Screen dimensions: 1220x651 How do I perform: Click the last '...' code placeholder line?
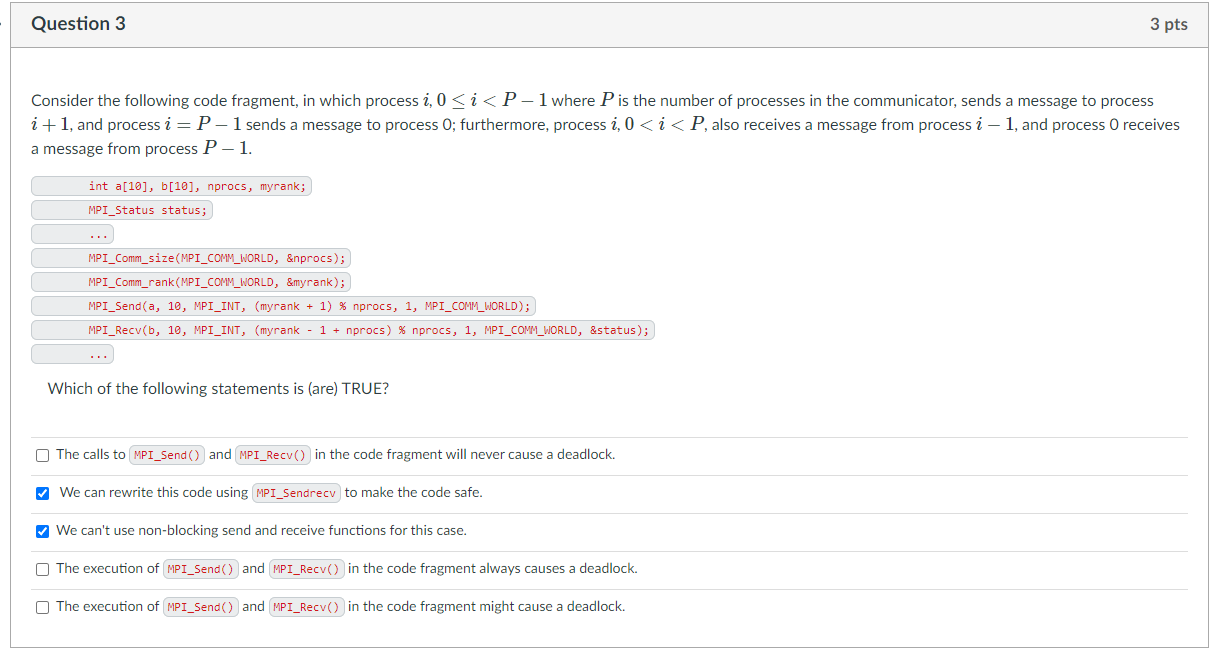[x=72, y=354]
